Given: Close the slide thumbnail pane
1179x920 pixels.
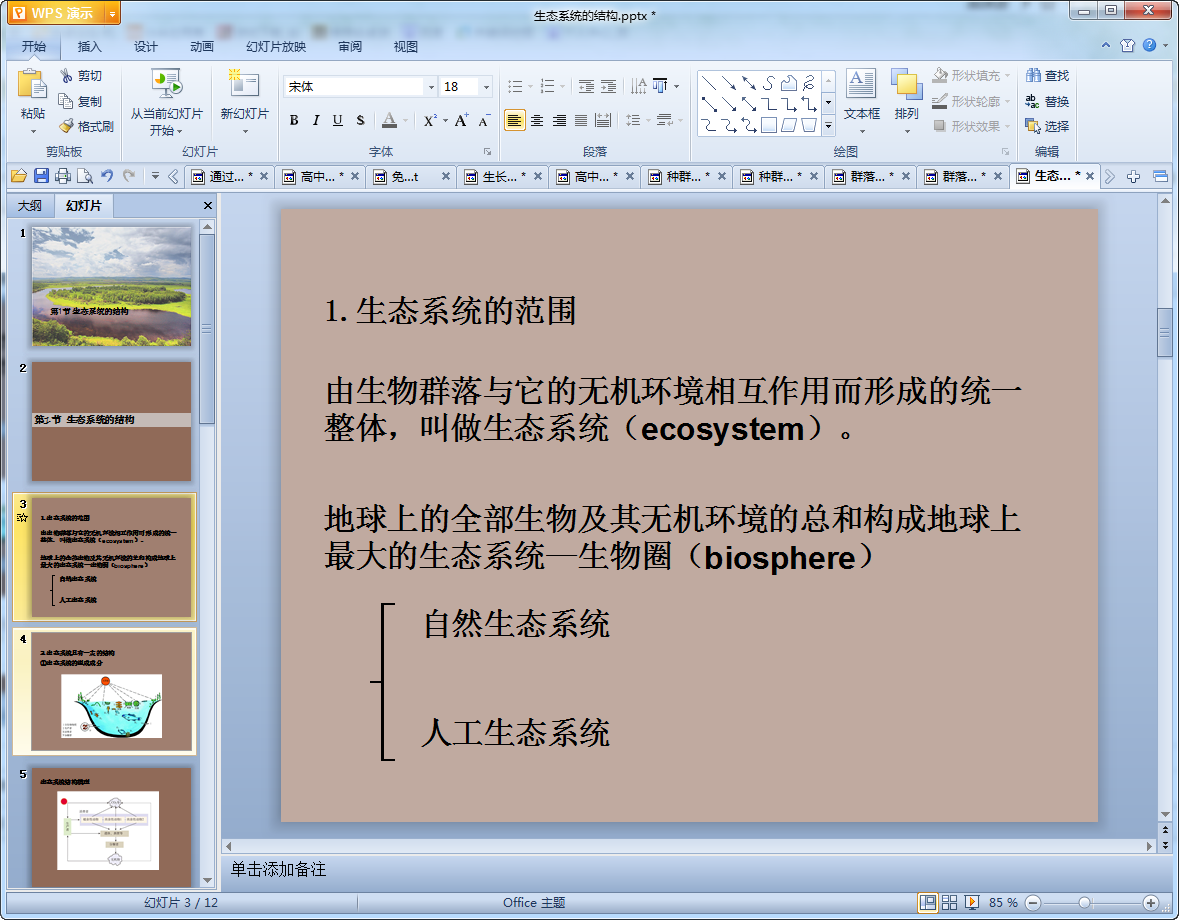Looking at the screenshot, I should coord(208,205).
